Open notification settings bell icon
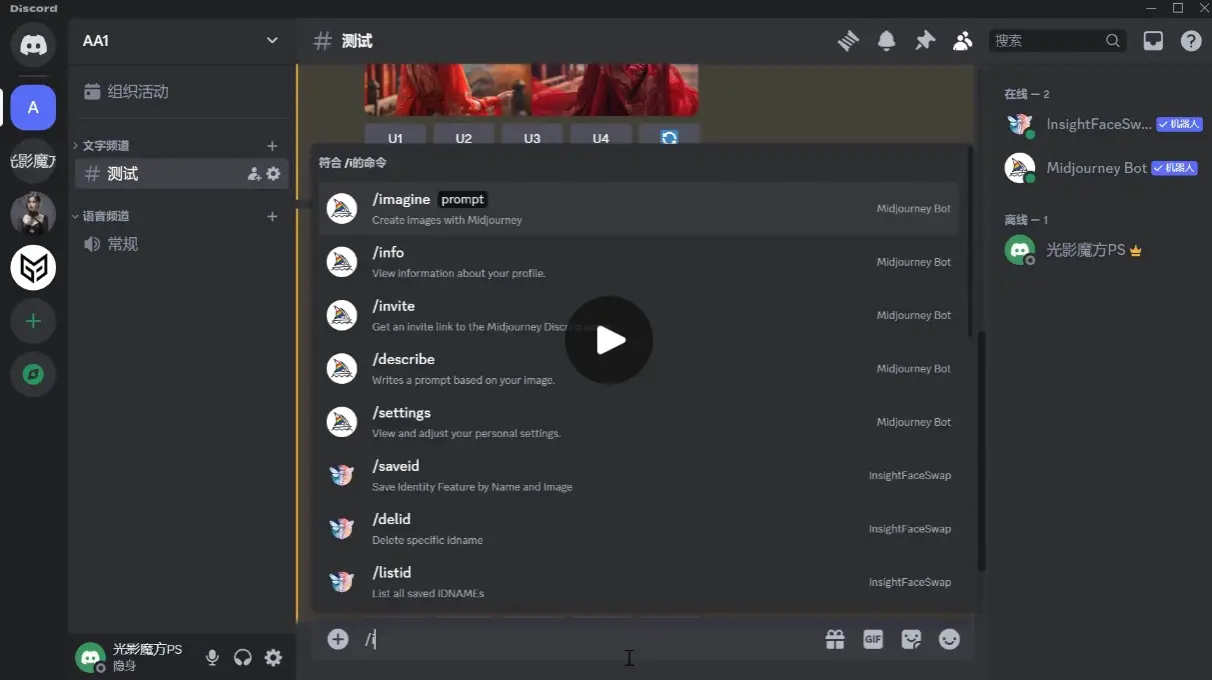The width and height of the screenshot is (1212, 680). tap(886, 41)
